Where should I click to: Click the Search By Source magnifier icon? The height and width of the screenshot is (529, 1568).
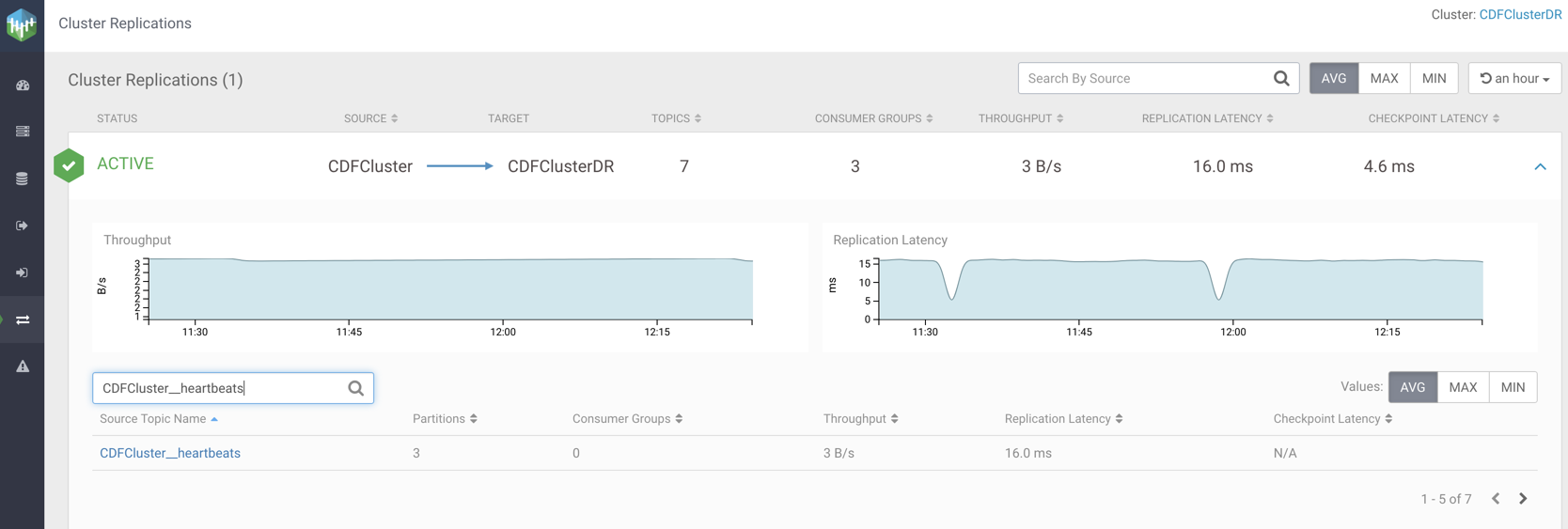point(1280,79)
